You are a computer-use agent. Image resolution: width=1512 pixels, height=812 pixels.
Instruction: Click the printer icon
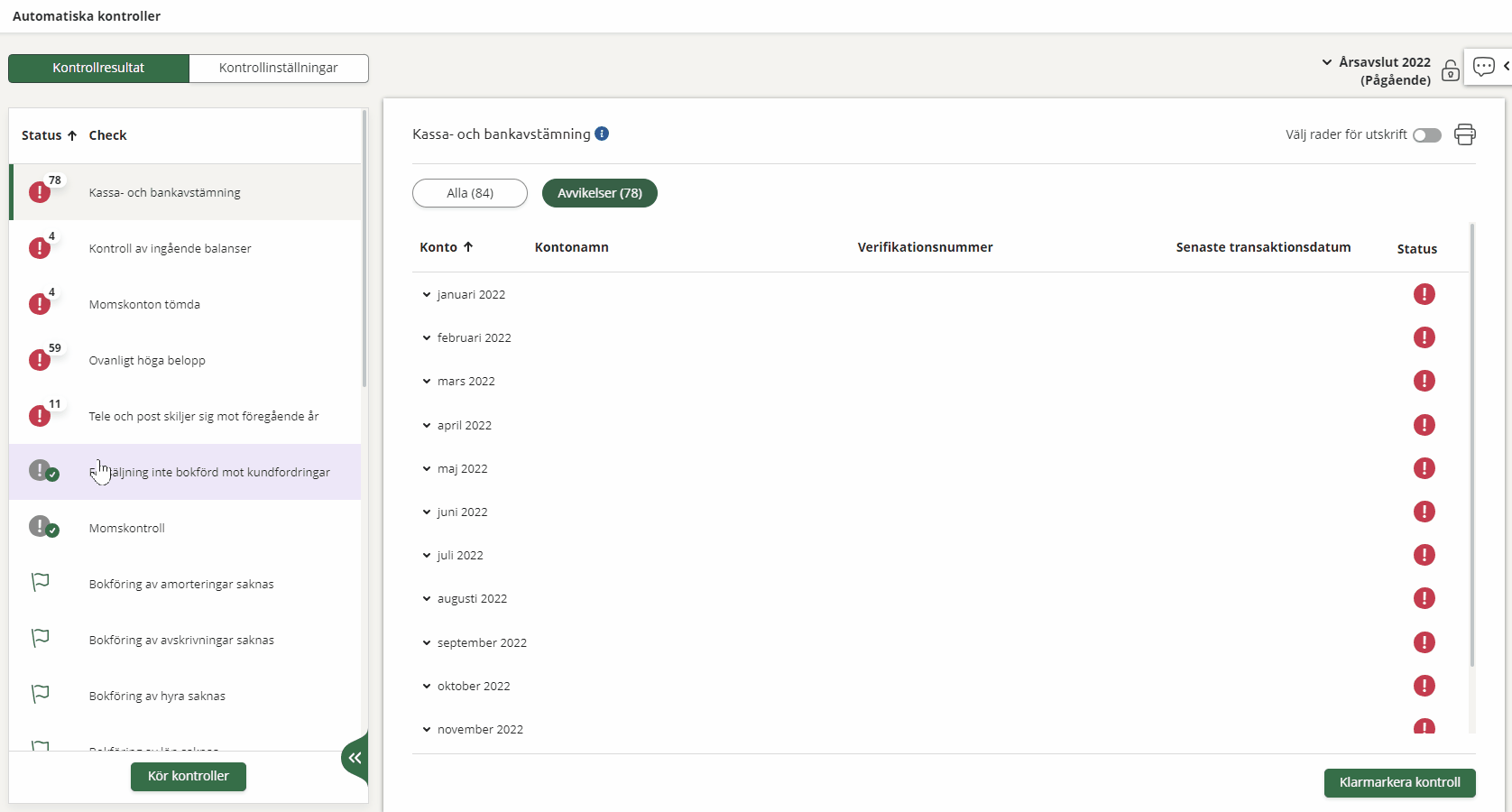pyautogui.click(x=1464, y=134)
